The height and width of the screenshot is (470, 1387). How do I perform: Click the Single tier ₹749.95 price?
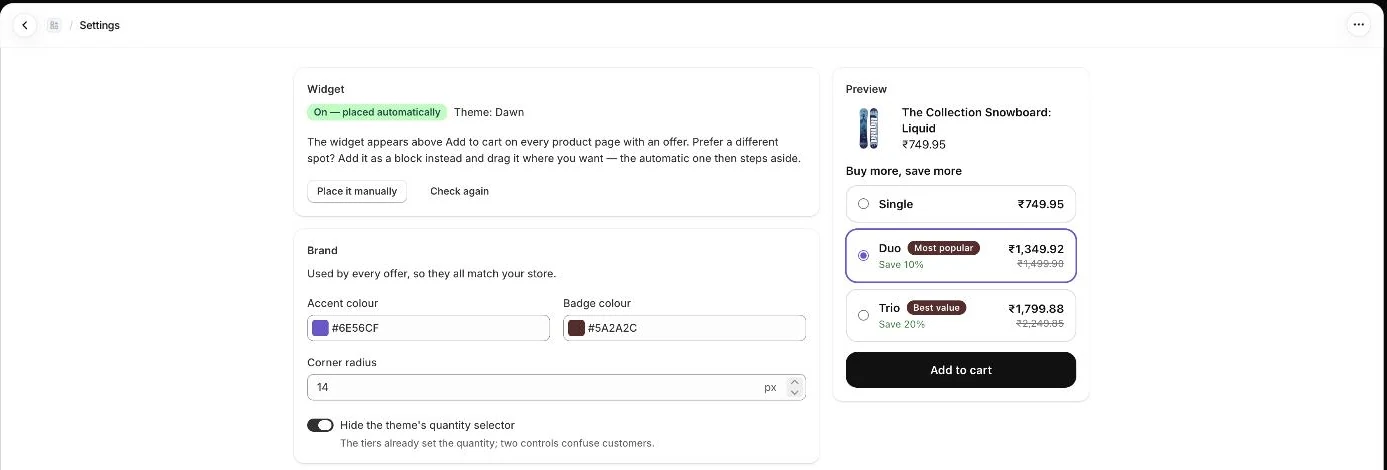1041,204
